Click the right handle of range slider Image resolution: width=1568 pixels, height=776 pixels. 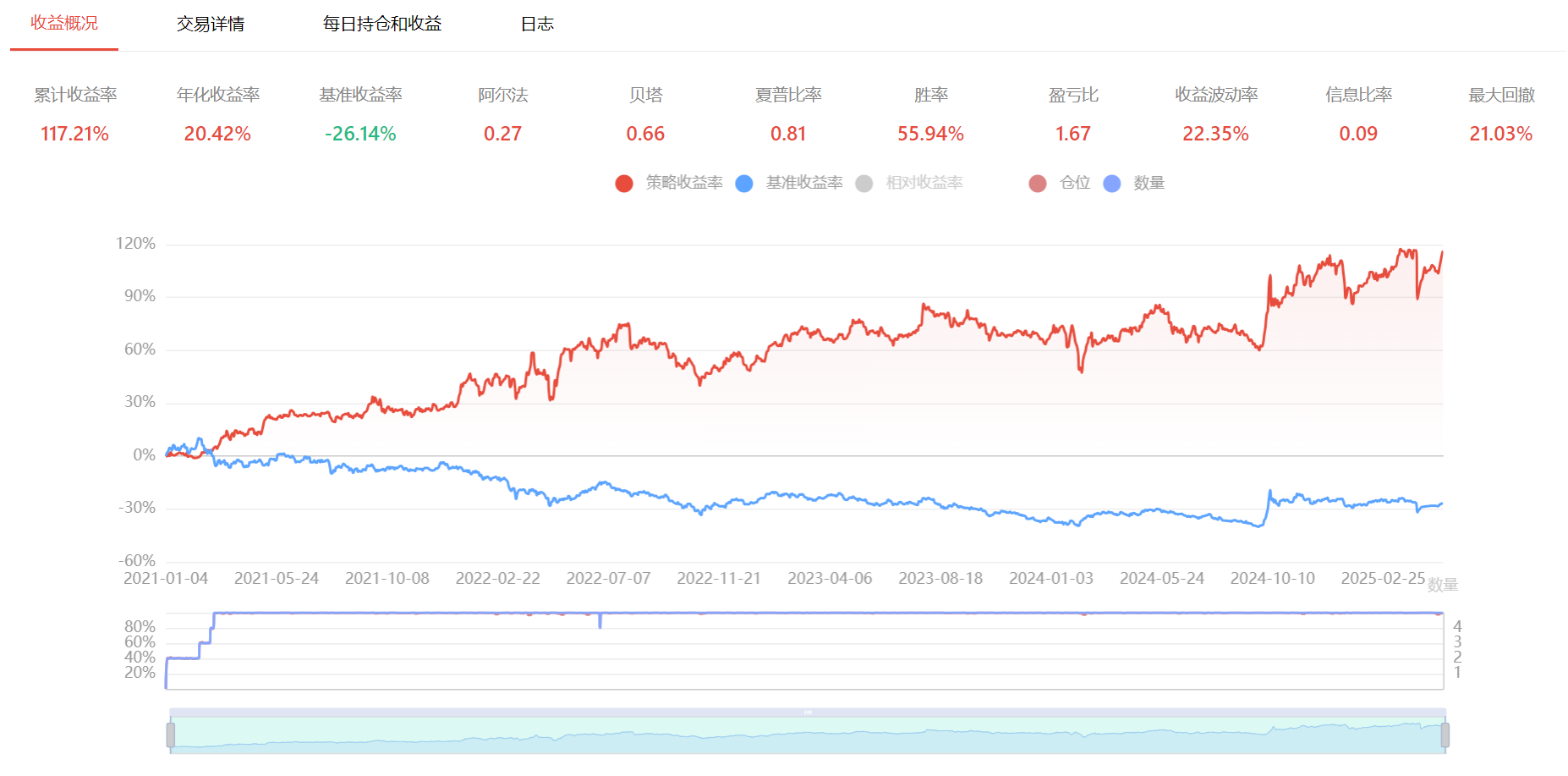point(1445,735)
